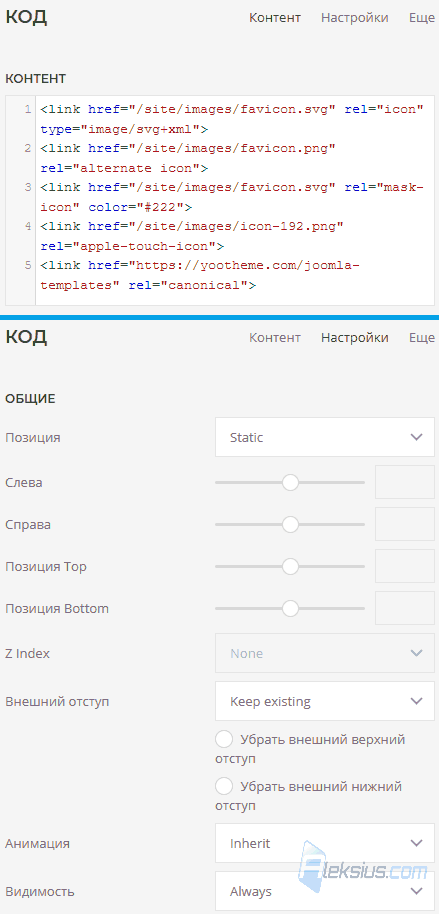Focus the Справа value input box
The width and height of the screenshot is (439, 914).
click(405, 524)
